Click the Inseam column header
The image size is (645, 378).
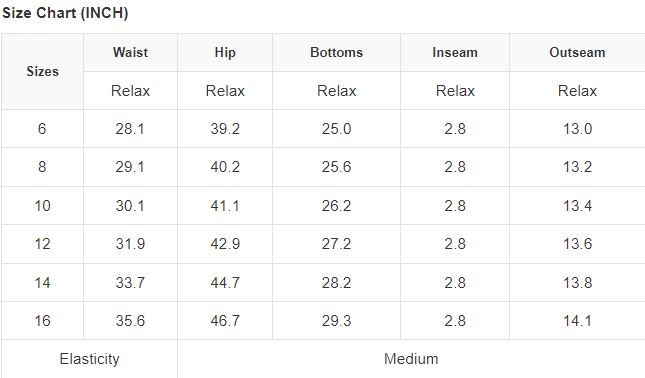pyautogui.click(x=455, y=53)
